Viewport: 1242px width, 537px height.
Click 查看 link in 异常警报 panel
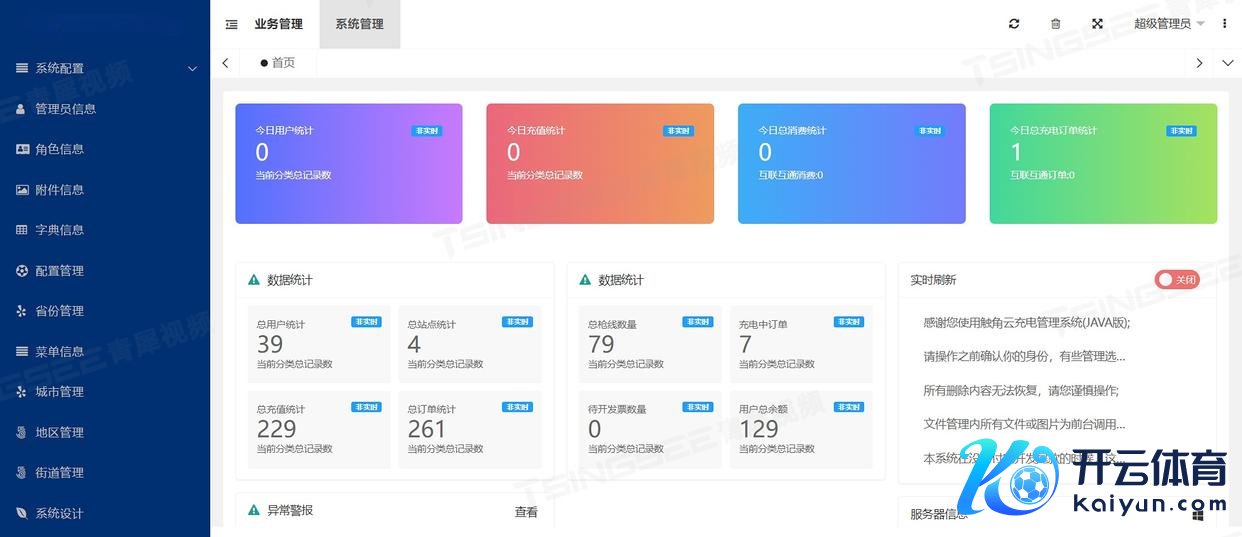click(x=526, y=512)
